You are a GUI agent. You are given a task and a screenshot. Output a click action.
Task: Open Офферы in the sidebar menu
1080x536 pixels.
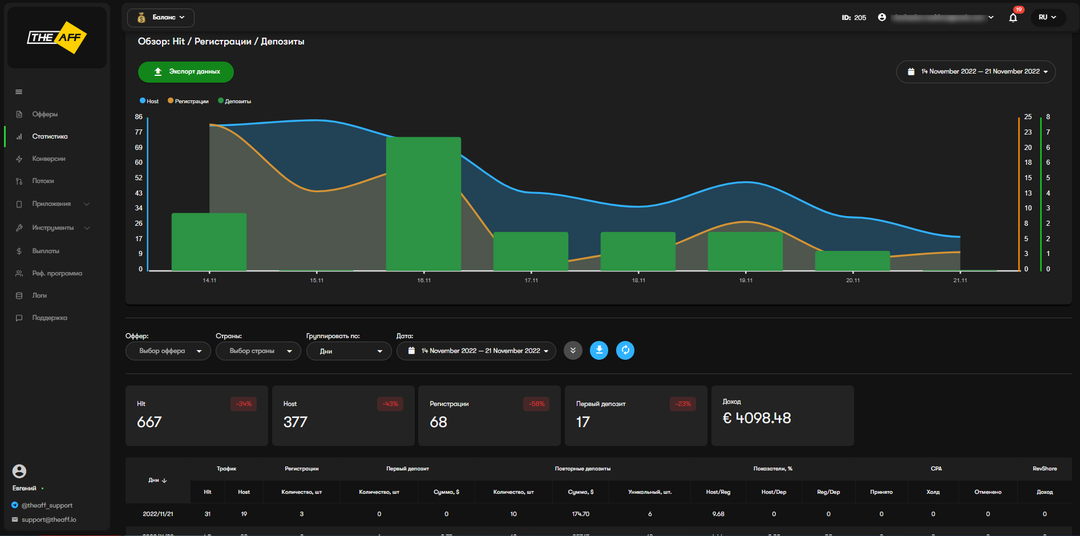[45, 114]
